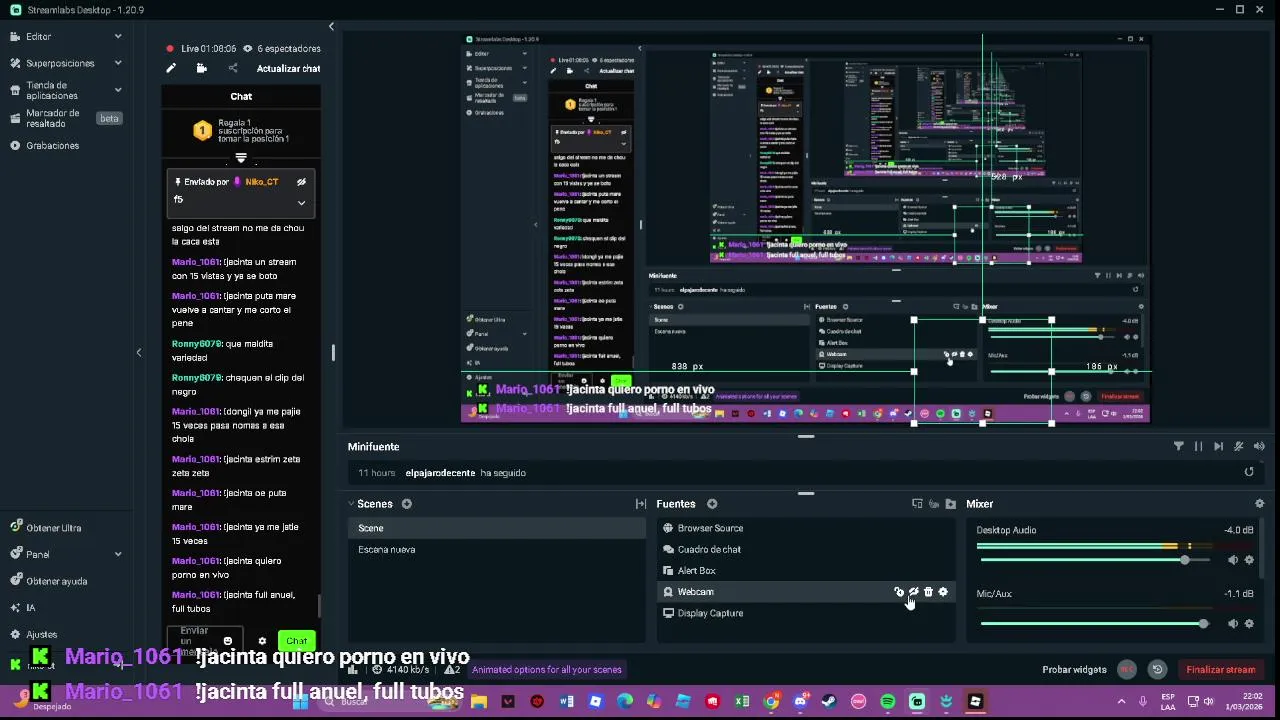Image resolution: width=1280 pixels, height=720 pixels.
Task: Select the Browser Source source
Action: click(806, 528)
